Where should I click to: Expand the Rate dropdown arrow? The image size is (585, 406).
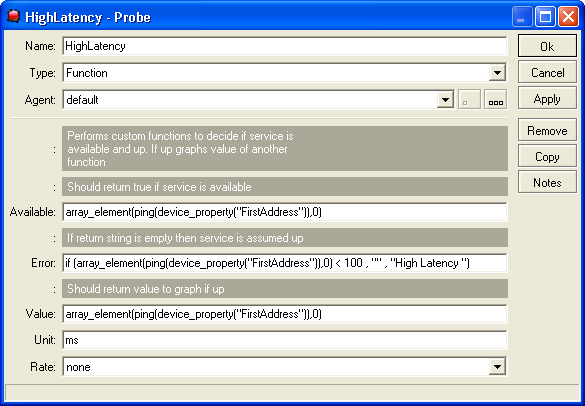(497, 367)
